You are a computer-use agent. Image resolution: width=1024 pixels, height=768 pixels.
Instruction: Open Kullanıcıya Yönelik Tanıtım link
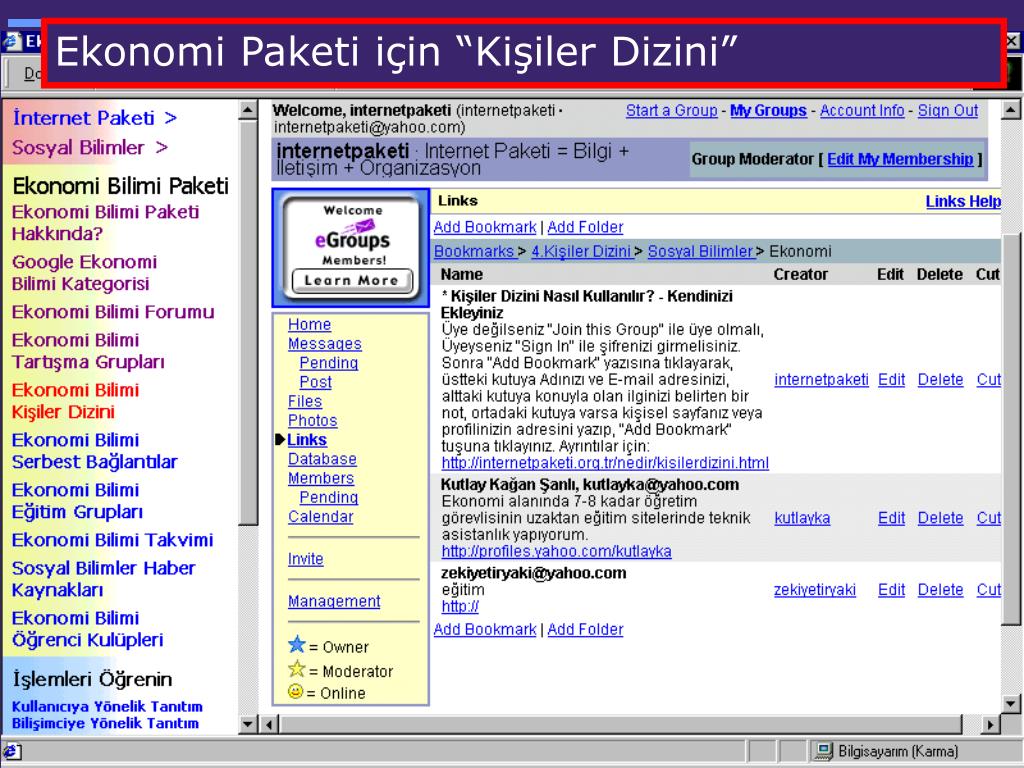[107, 707]
